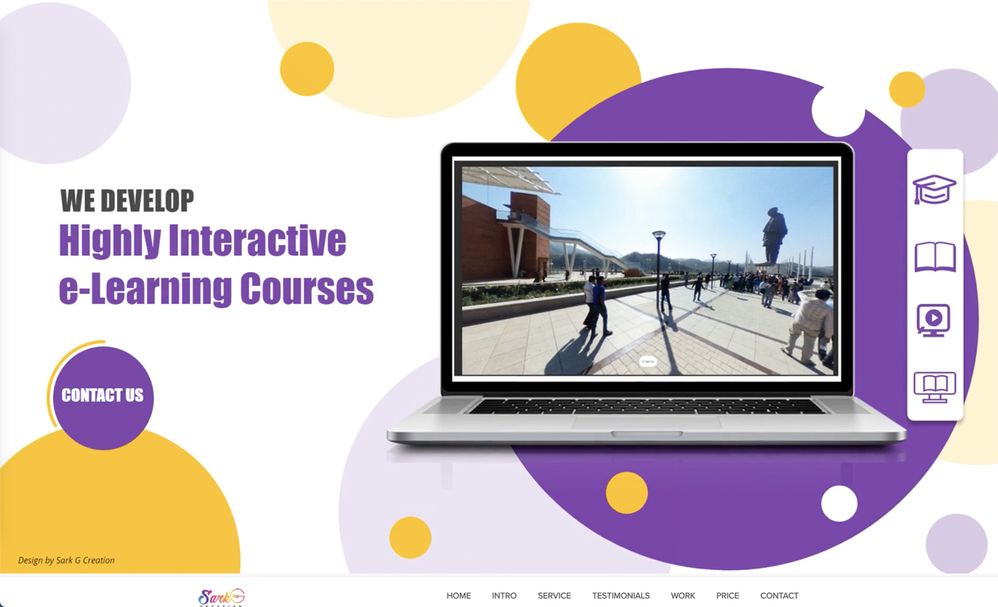The height and width of the screenshot is (607, 998).
Task: Click the graduation cap icon in side panel
Action: click(934, 190)
